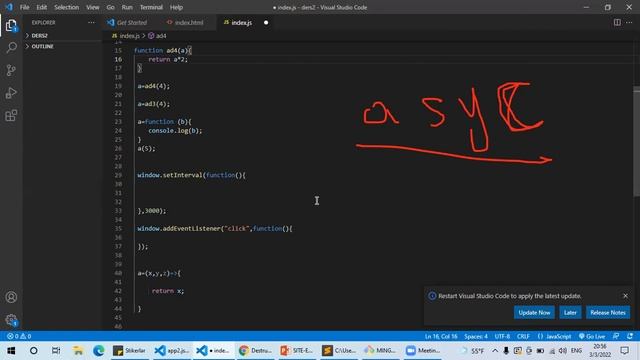
Task: Click the Go Live status bar button
Action: pos(592,336)
